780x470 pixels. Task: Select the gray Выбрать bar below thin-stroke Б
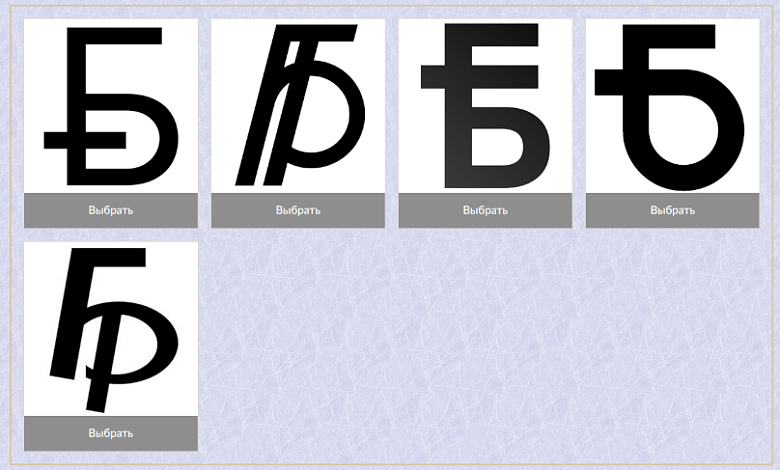coord(111,210)
